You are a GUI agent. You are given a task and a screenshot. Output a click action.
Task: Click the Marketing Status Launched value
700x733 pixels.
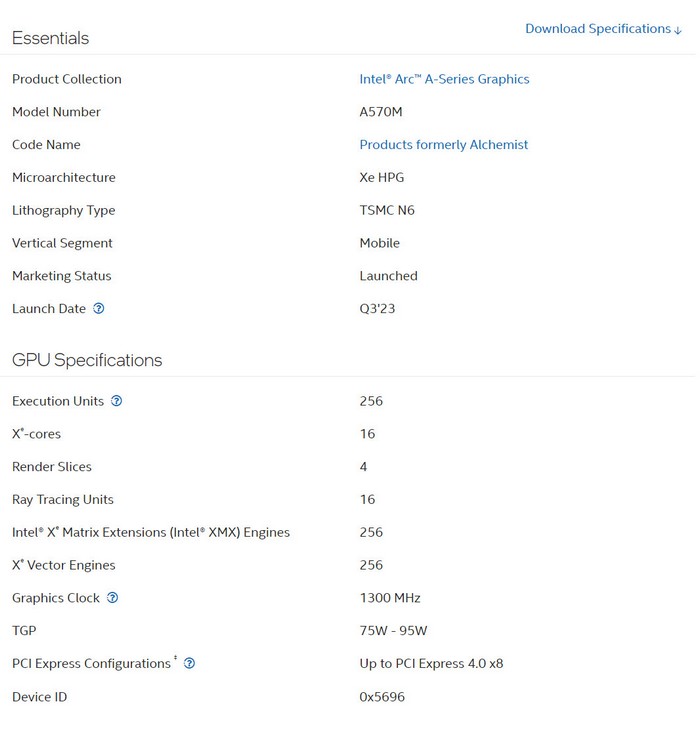pos(388,276)
